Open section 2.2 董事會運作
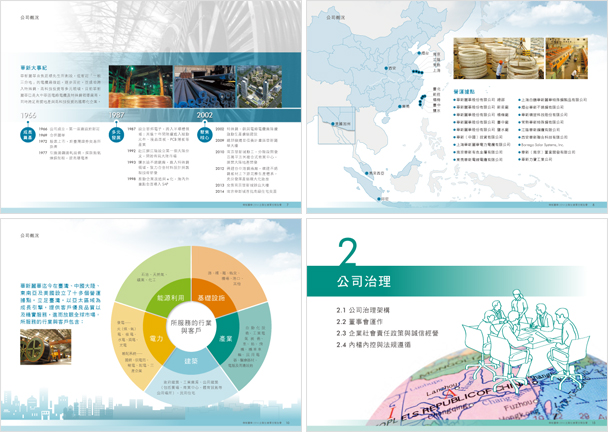Image resolution: width=608 pixels, height=432 pixels. [359, 322]
